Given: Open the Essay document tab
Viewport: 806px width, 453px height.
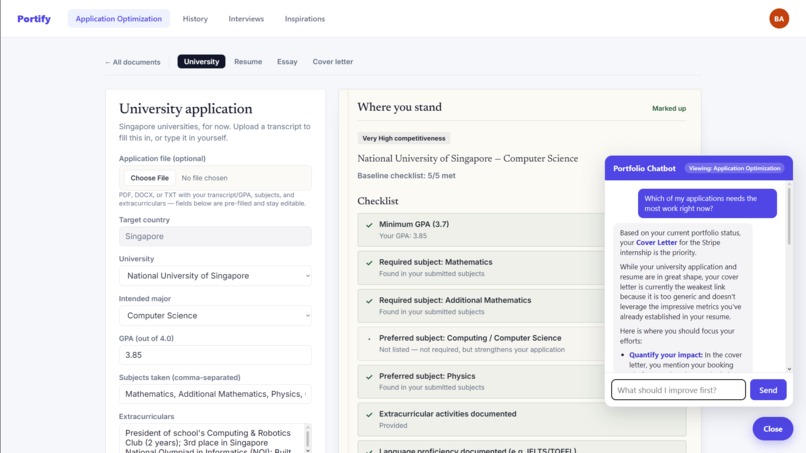Looking at the screenshot, I should tap(287, 62).
